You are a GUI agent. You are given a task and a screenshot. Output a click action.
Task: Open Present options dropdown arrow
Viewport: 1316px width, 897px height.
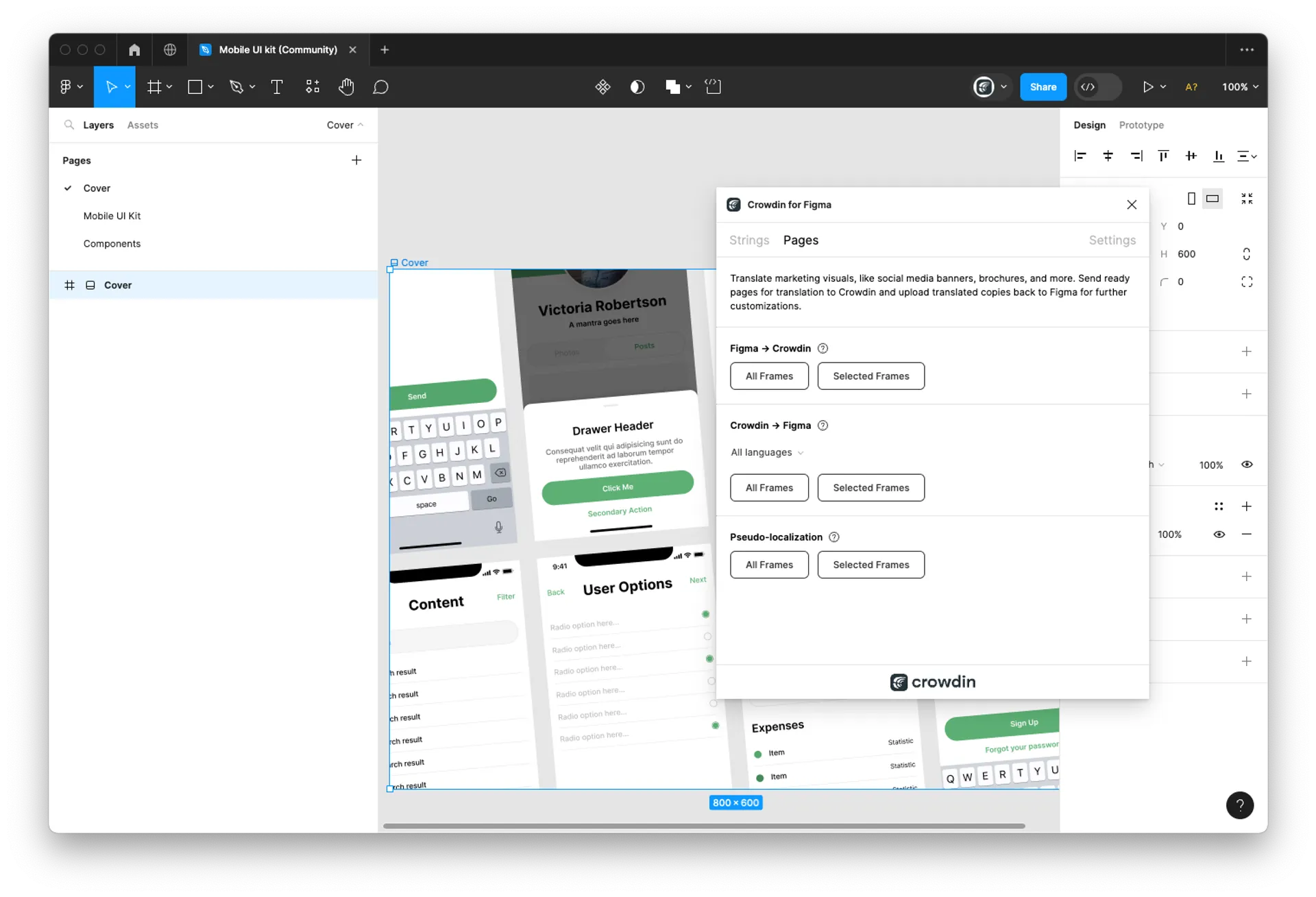click(x=1163, y=87)
